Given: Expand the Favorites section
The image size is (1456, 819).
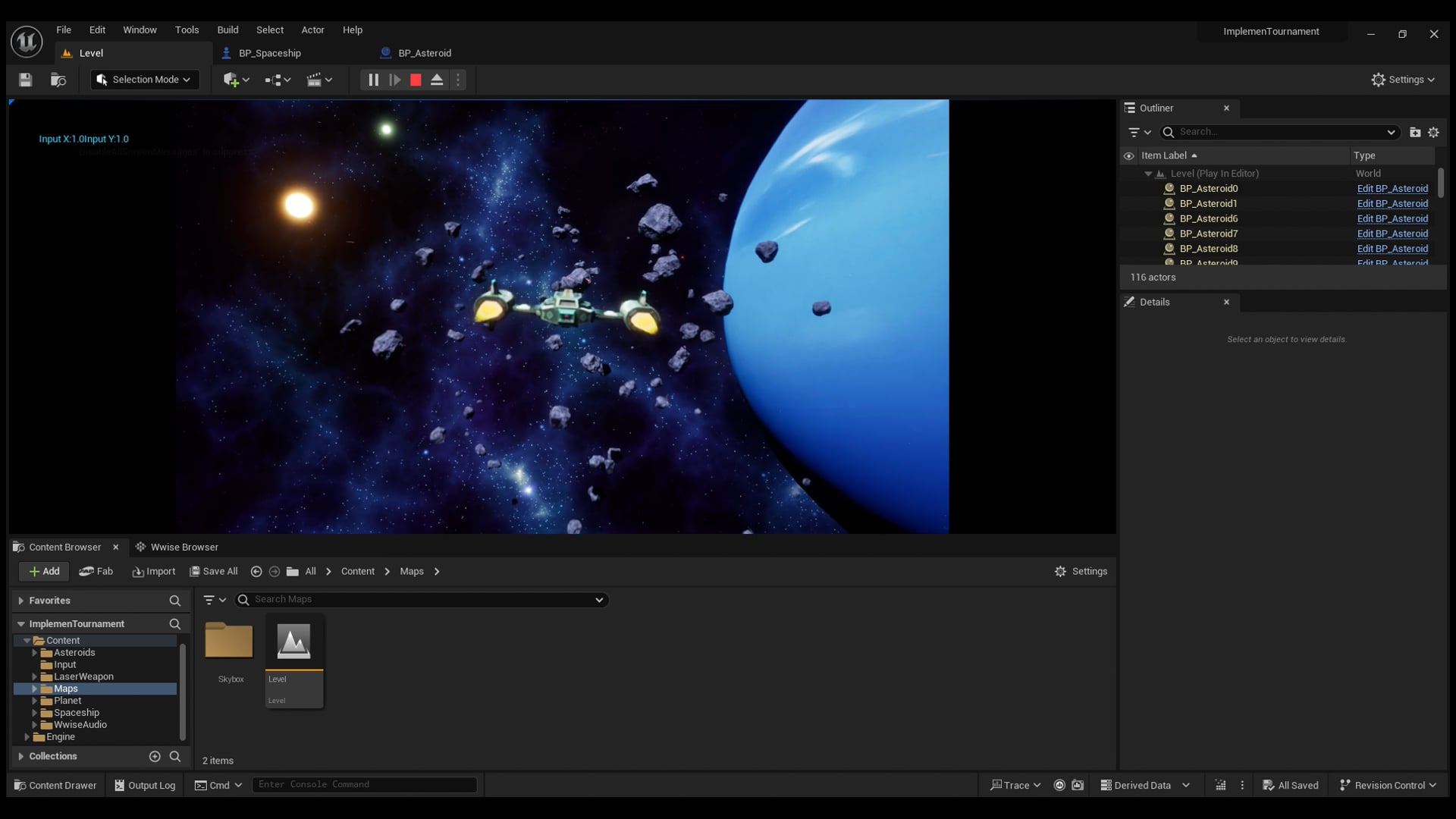Looking at the screenshot, I should tap(21, 601).
